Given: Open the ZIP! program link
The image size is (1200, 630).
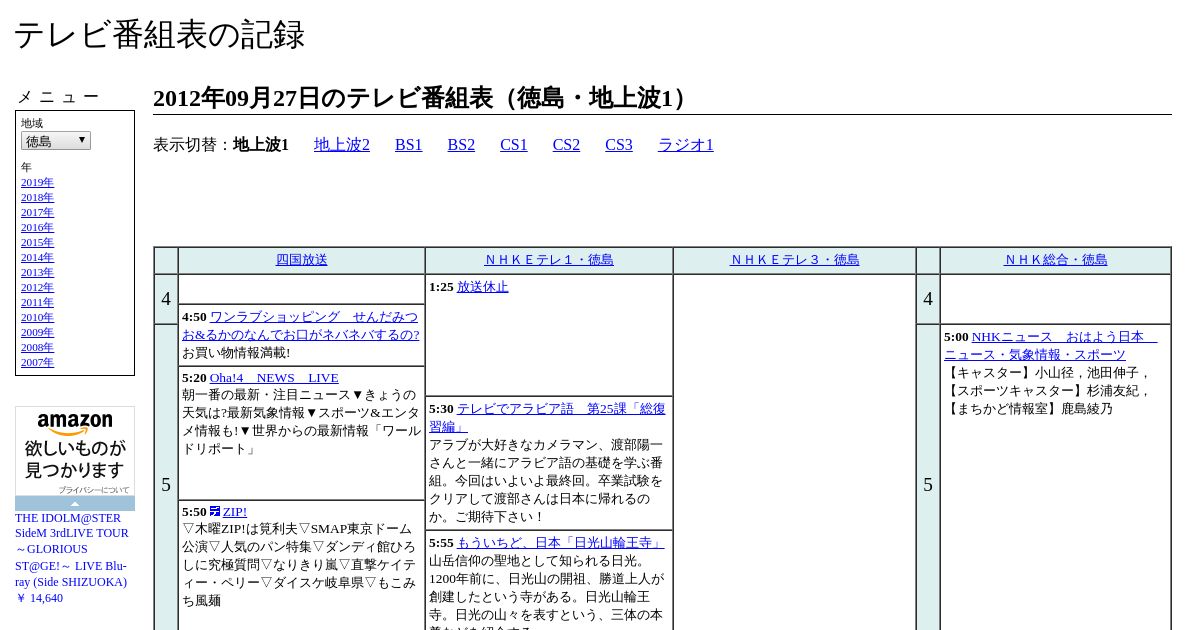Looking at the screenshot, I should tap(235, 512).
